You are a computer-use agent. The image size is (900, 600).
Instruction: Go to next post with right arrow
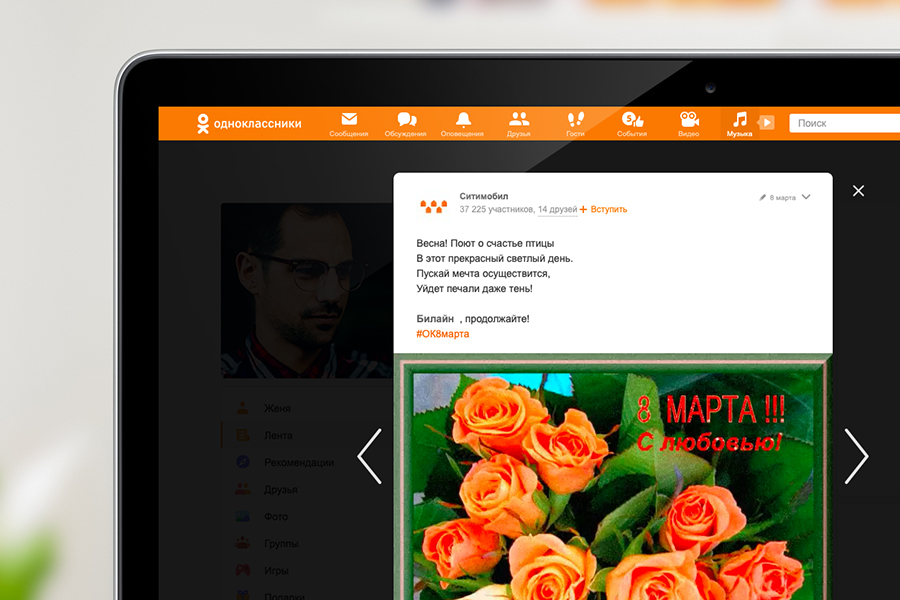(856, 456)
